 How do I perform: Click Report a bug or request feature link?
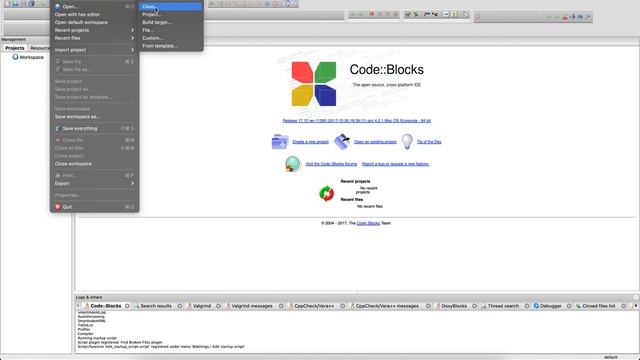(395, 164)
